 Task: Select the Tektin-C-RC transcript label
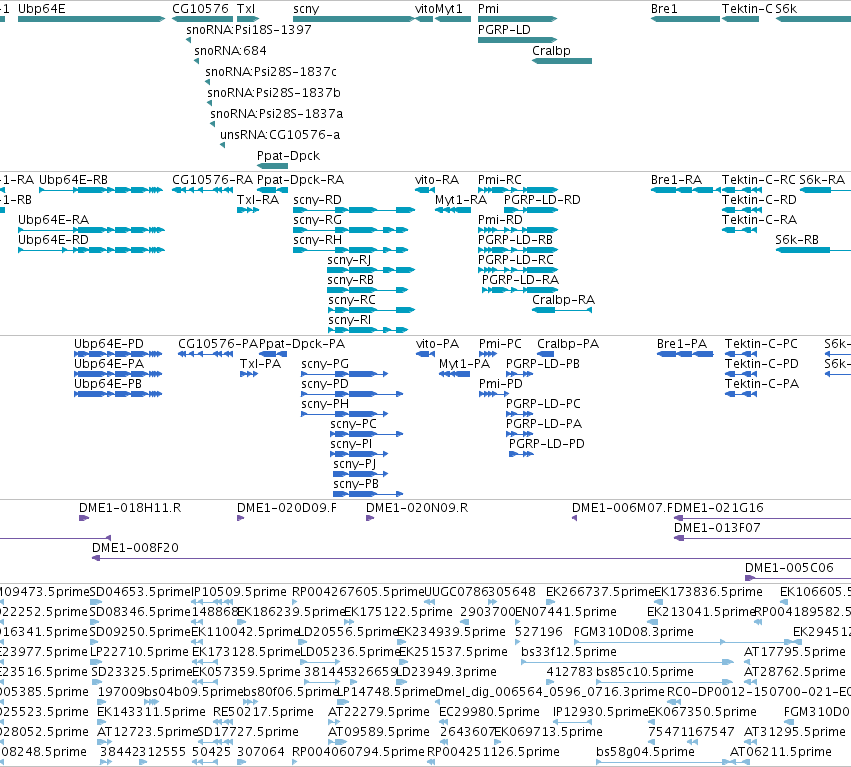(759, 180)
